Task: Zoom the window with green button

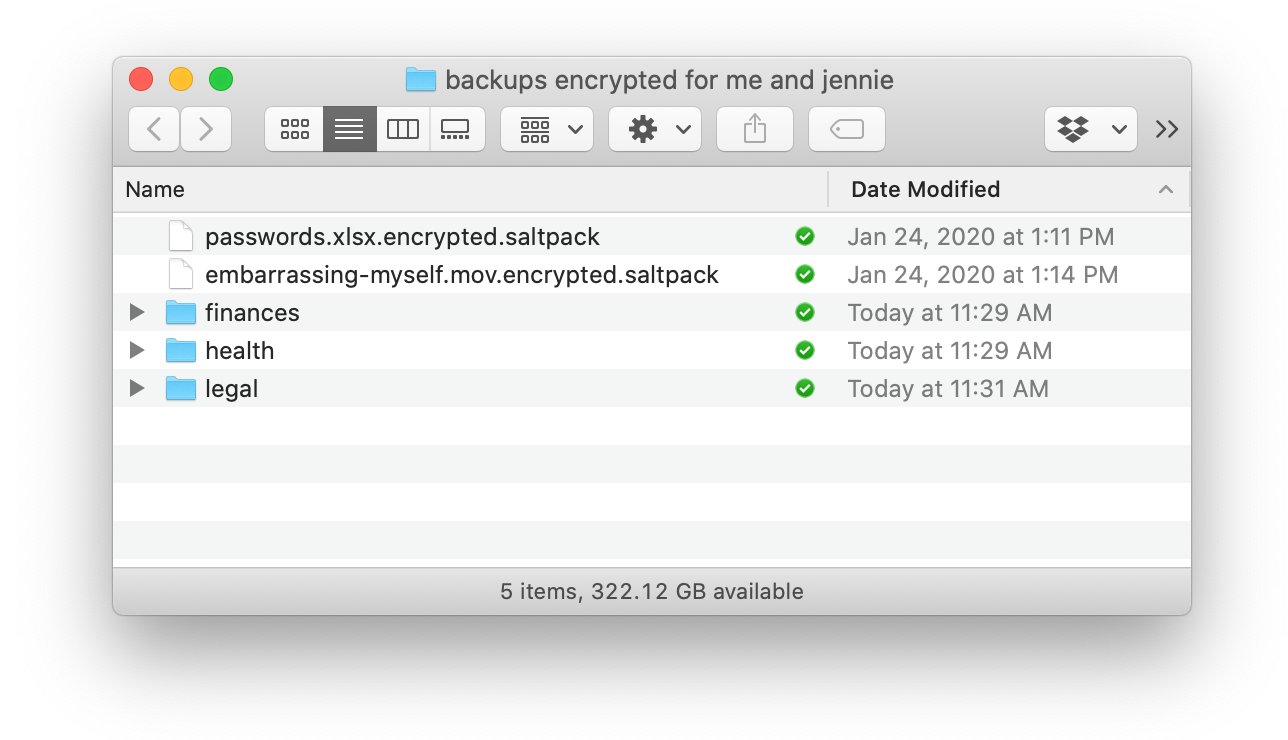Action: click(221, 80)
